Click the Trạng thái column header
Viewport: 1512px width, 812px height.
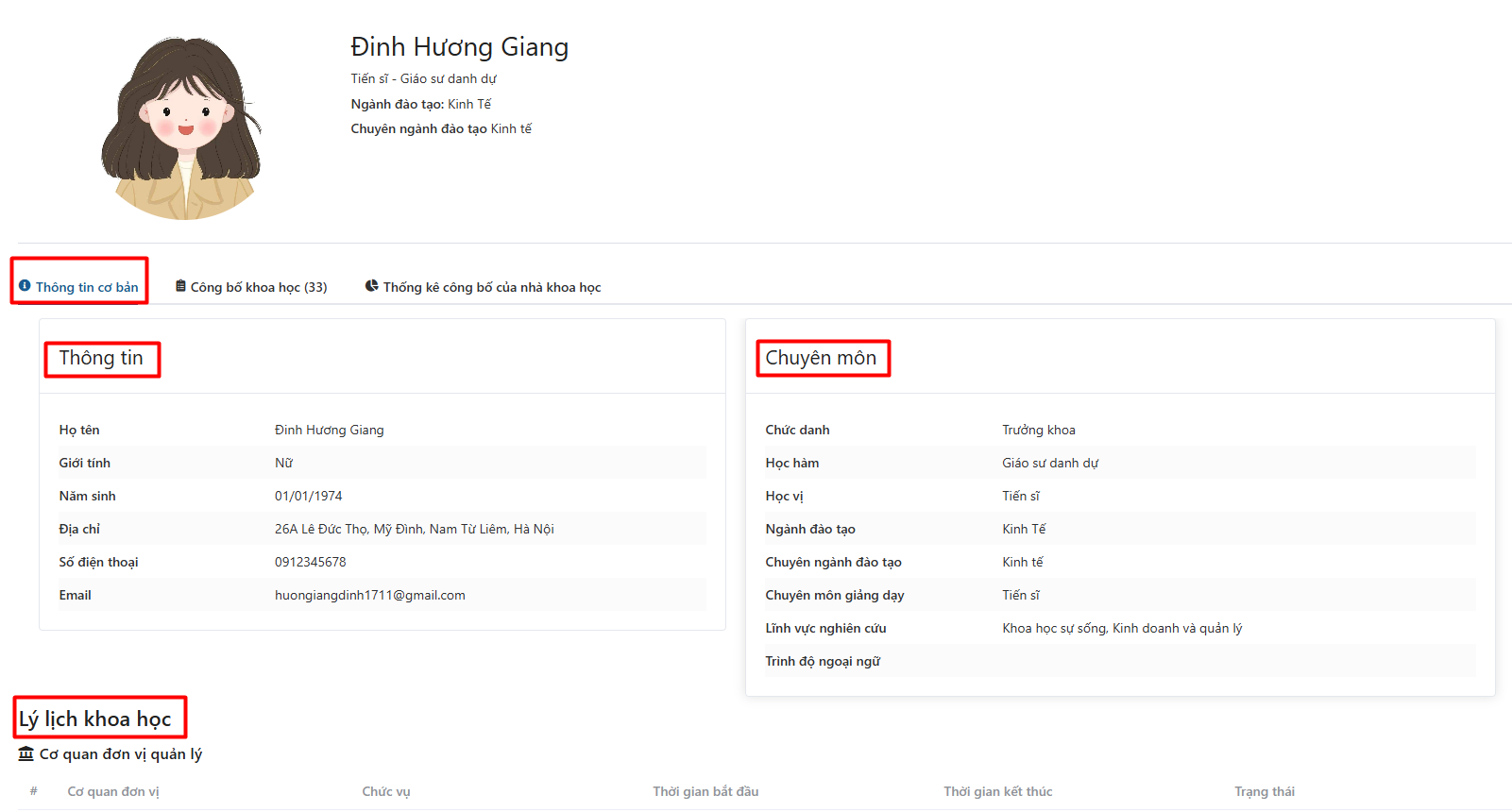coord(1264,791)
